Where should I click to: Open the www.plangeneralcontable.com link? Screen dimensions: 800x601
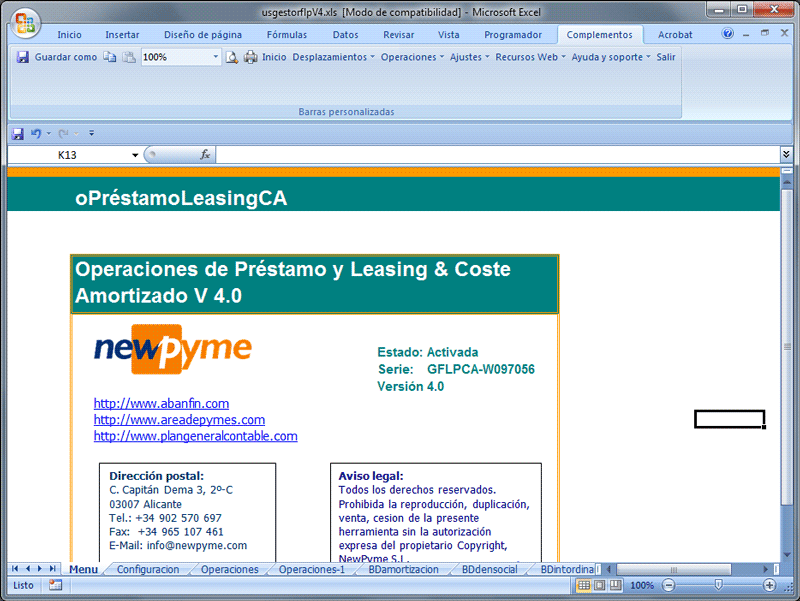(195, 436)
